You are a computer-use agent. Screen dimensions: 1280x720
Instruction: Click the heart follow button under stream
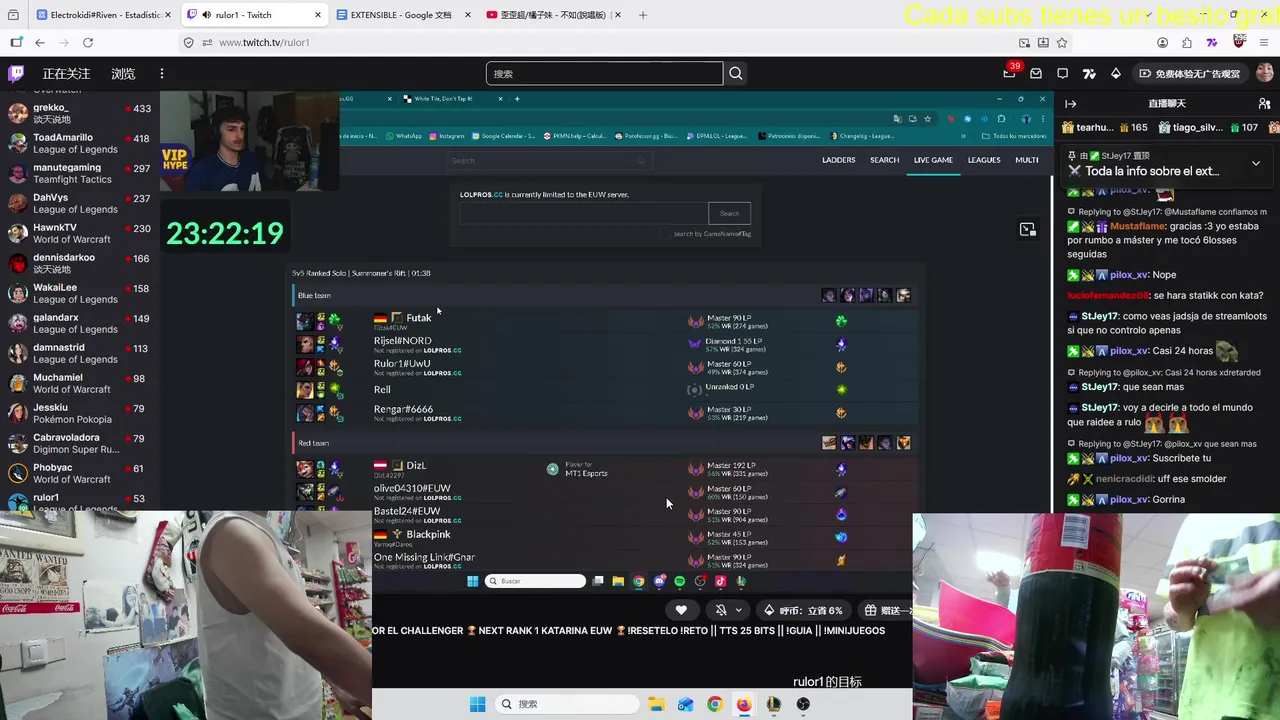coord(681,610)
